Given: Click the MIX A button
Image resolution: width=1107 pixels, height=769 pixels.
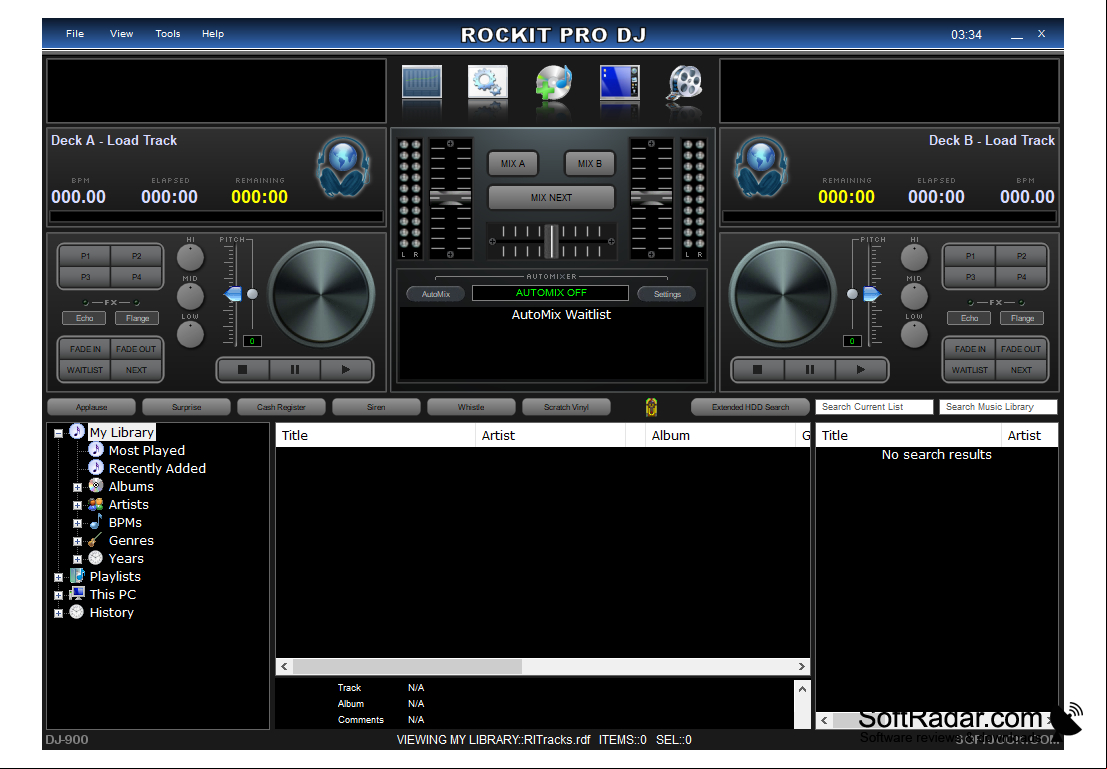Looking at the screenshot, I should click(x=513, y=163).
